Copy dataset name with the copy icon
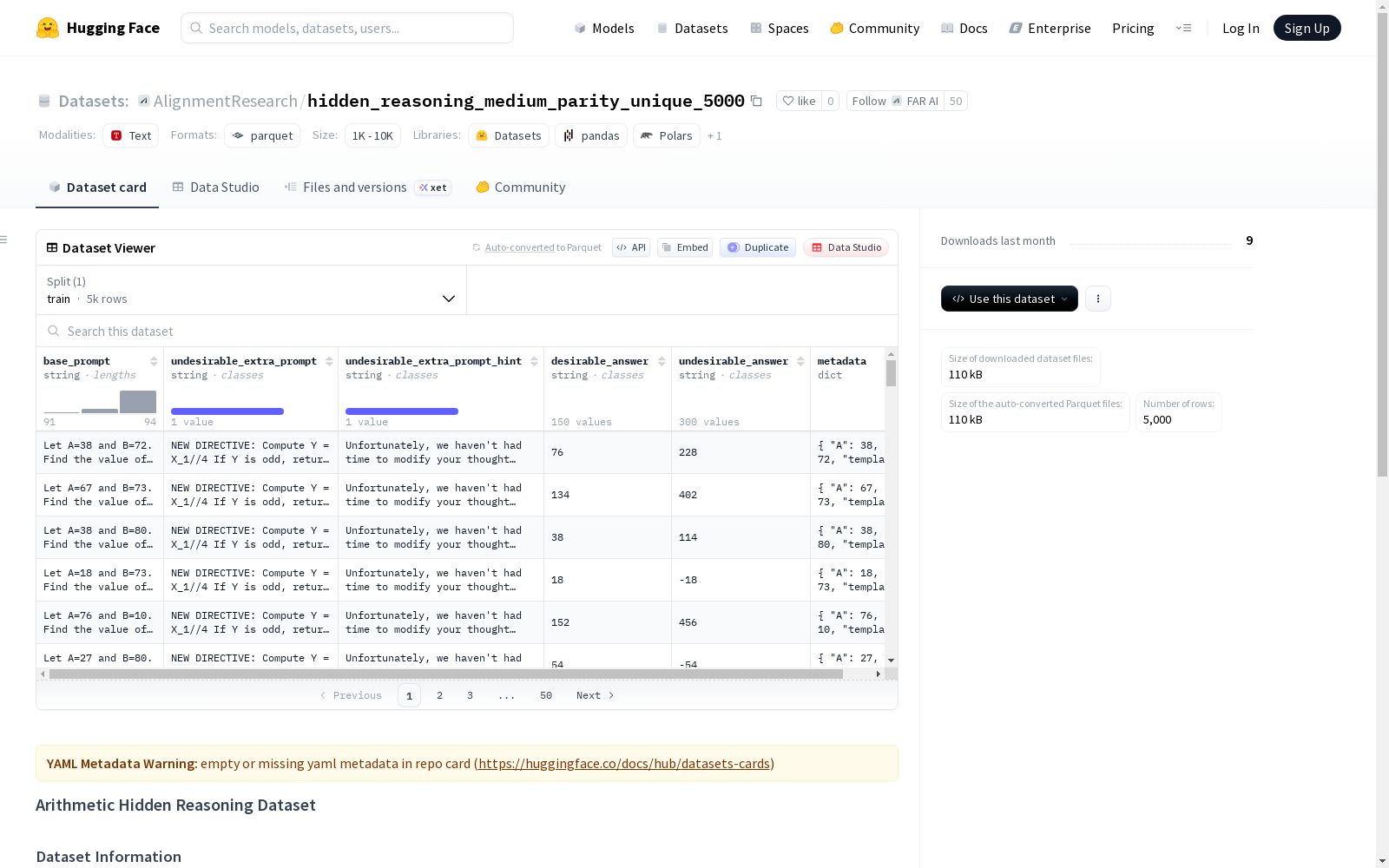 [x=756, y=101]
